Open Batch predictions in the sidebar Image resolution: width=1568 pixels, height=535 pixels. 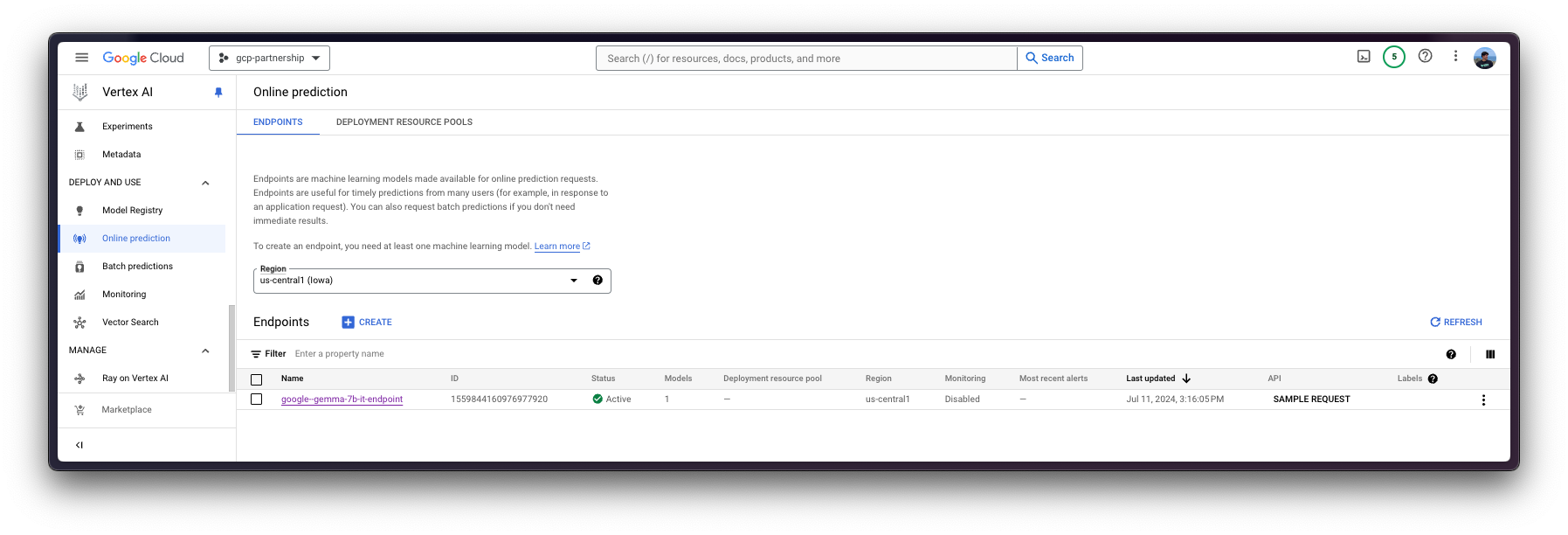[138, 267]
